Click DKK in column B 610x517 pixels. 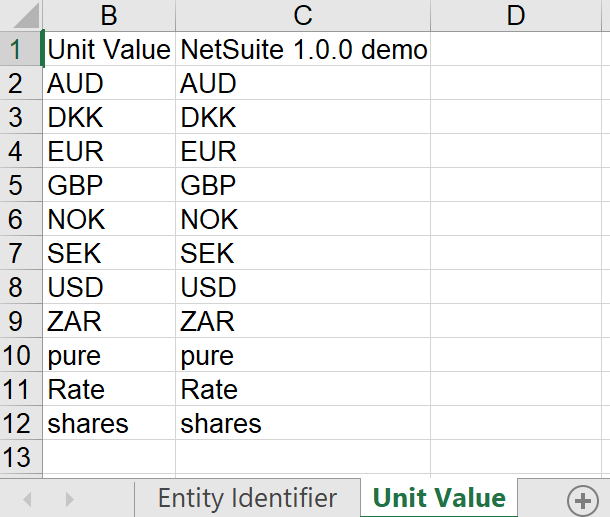[x=109, y=117]
